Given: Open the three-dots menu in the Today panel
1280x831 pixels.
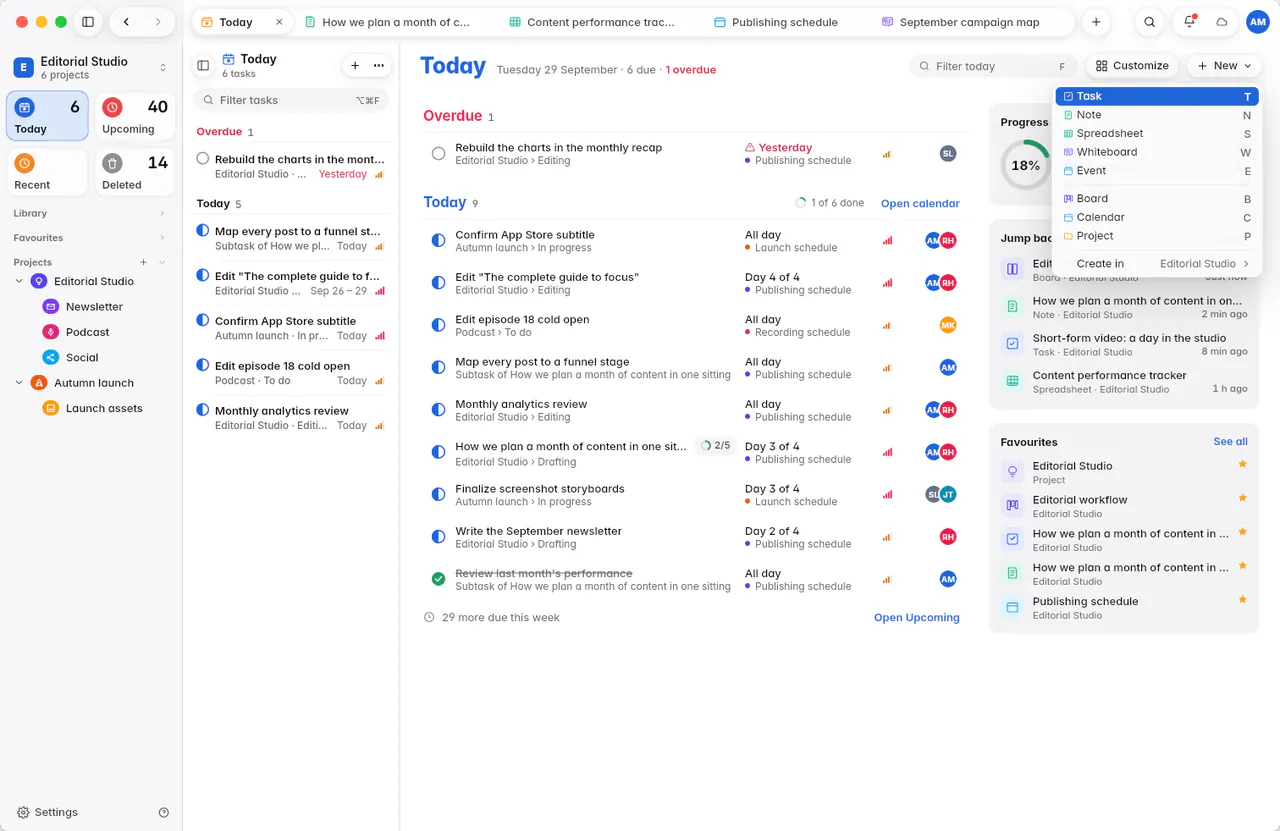Looking at the screenshot, I should (378, 65).
